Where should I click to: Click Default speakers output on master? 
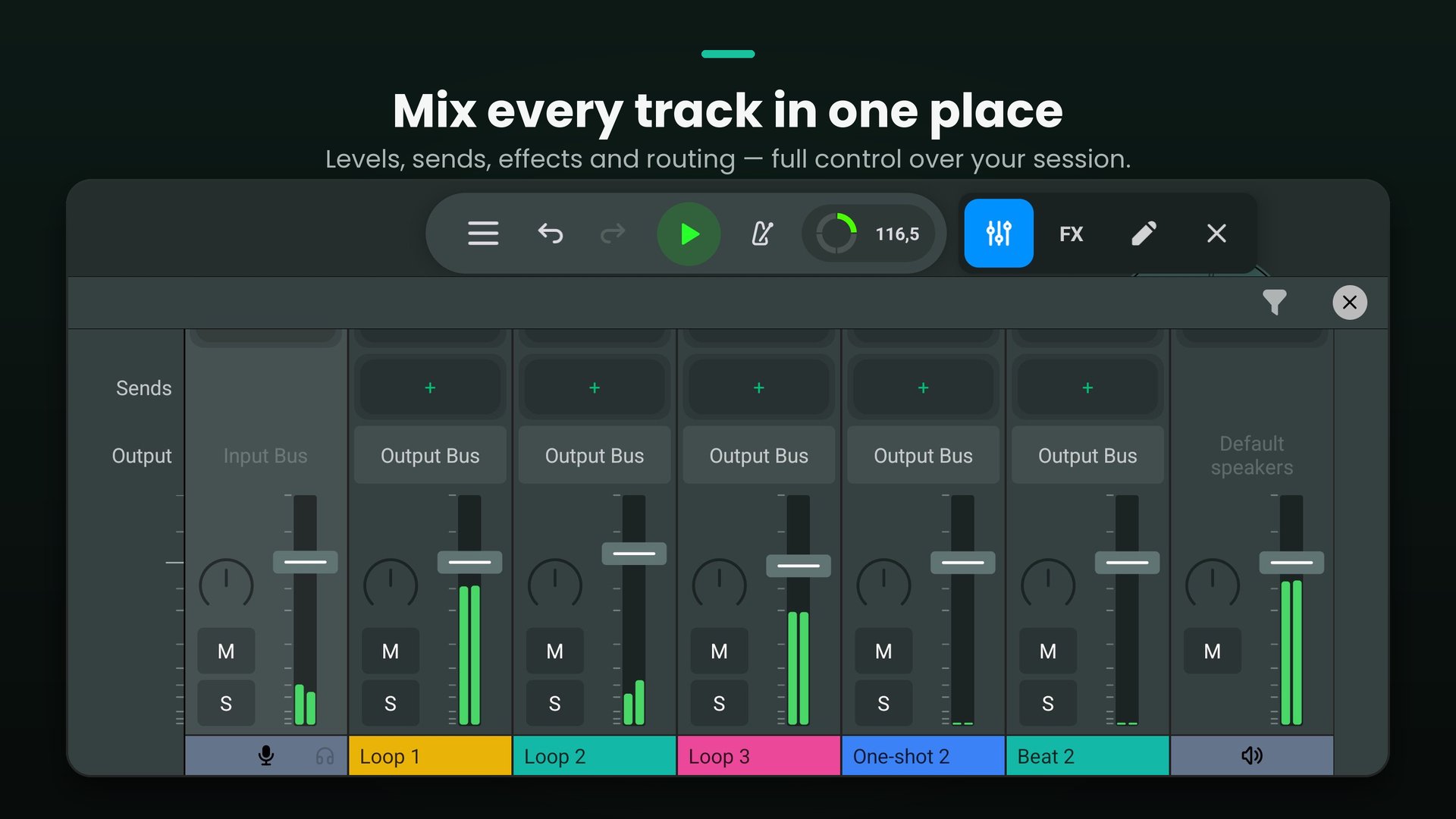click(1252, 455)
